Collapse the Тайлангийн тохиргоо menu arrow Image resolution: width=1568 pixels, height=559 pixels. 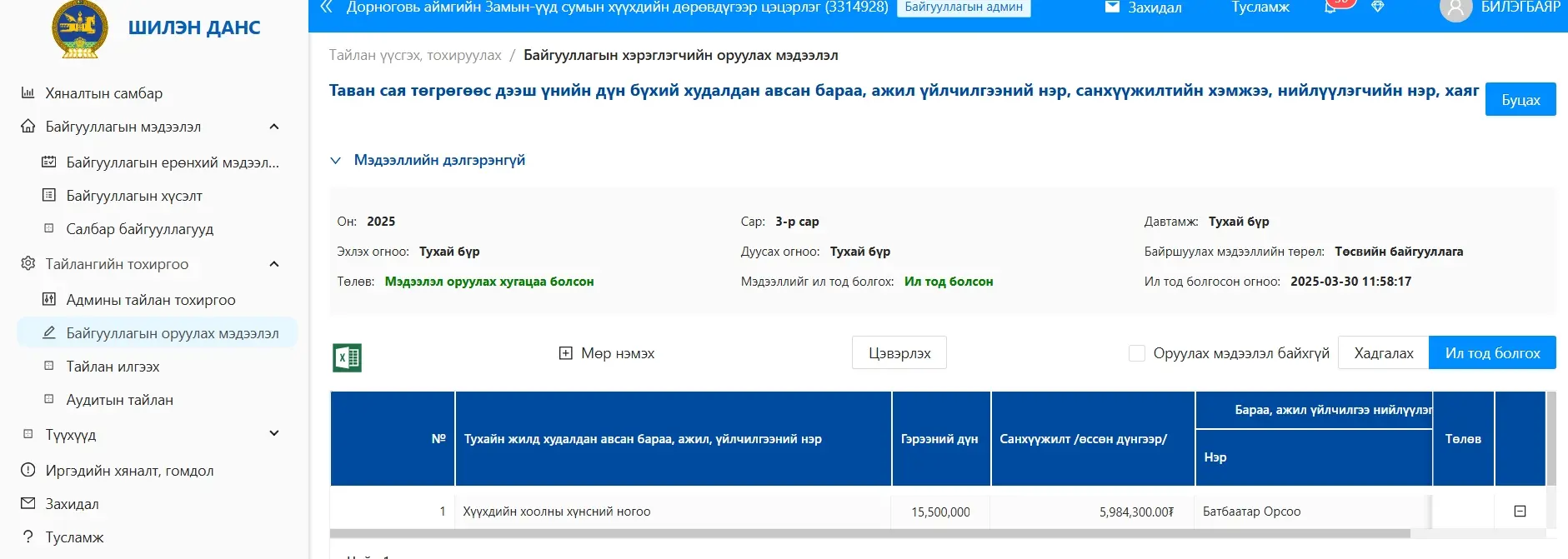tap(274, 264)
